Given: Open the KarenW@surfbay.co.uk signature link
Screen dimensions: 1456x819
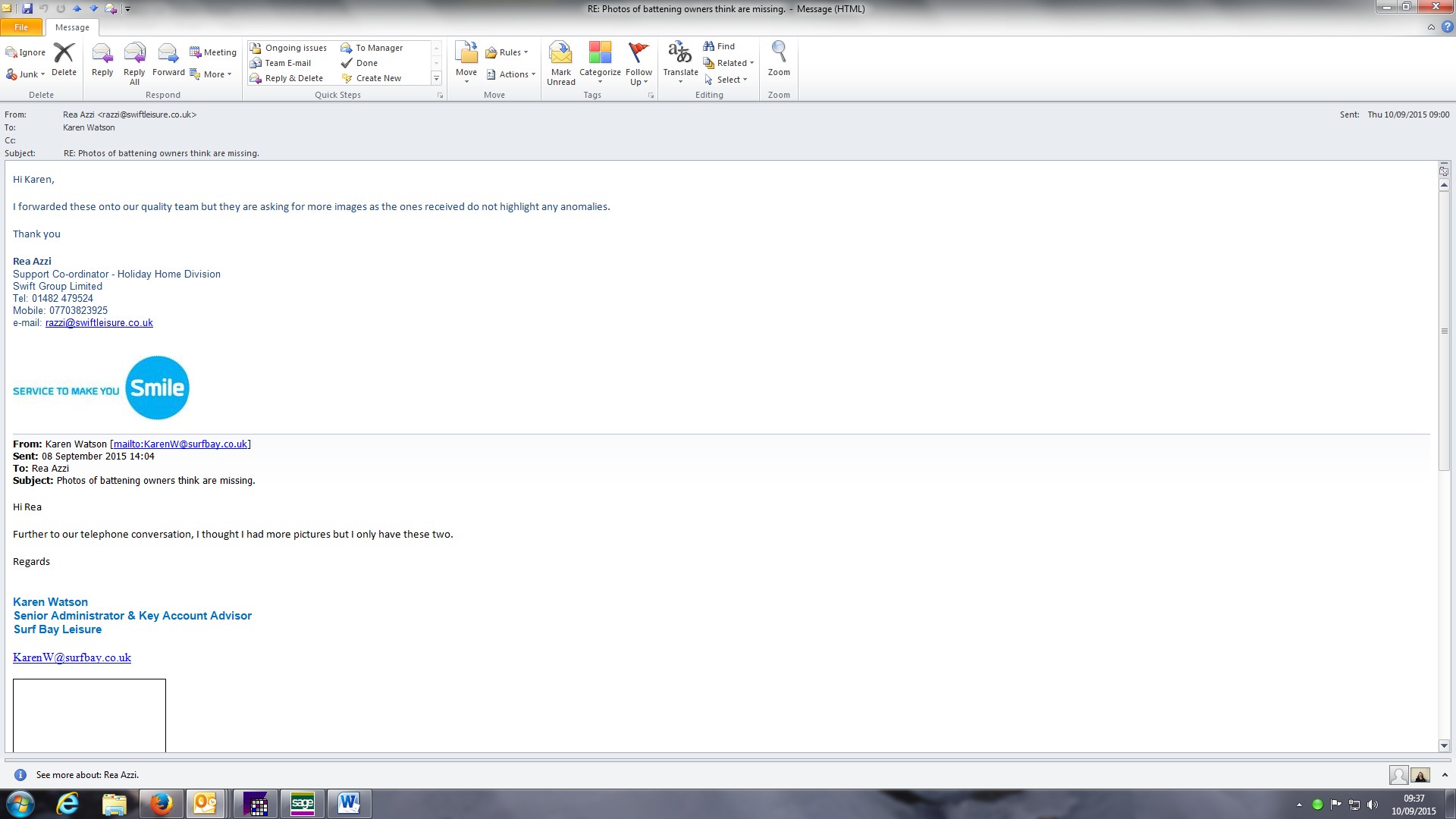Looking at the screenshot, I should tap(72, 657).
